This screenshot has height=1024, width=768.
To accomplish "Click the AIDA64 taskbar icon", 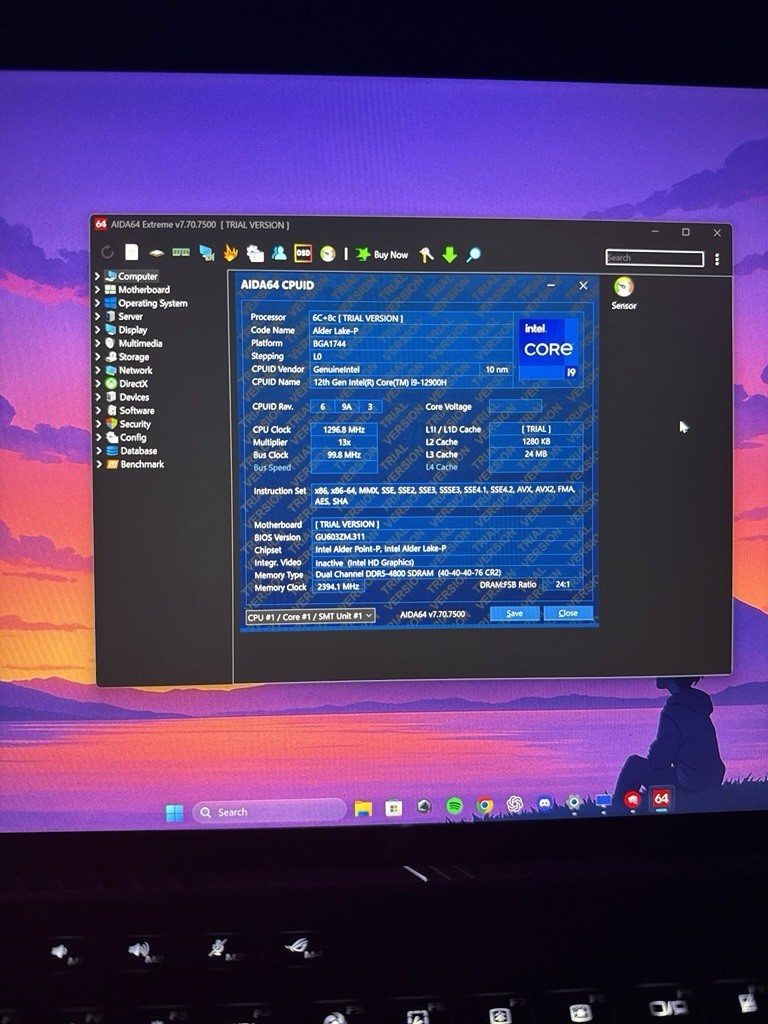I will [661, 799].
